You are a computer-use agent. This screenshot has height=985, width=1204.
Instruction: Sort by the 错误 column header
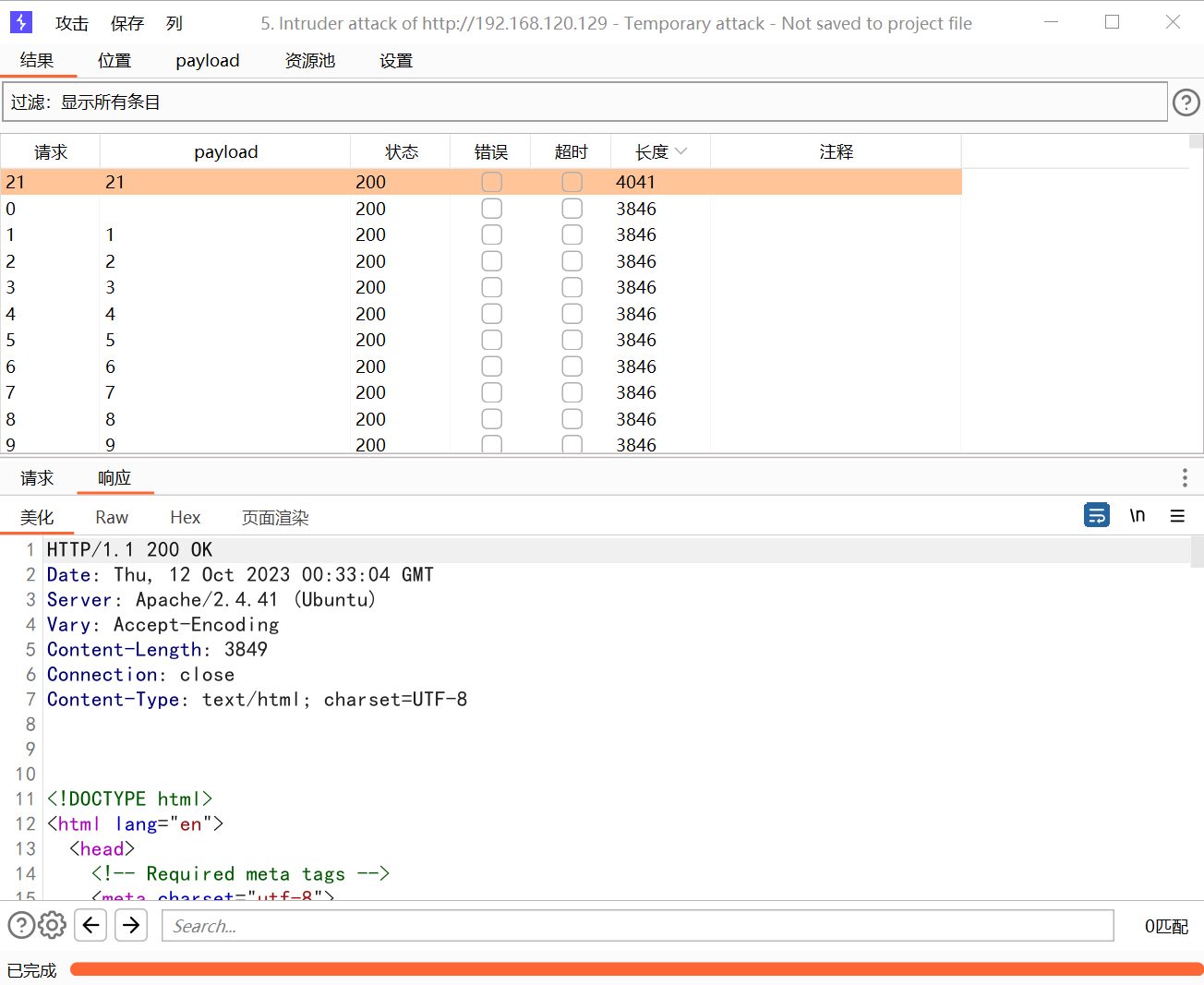(x=491, y=151)
